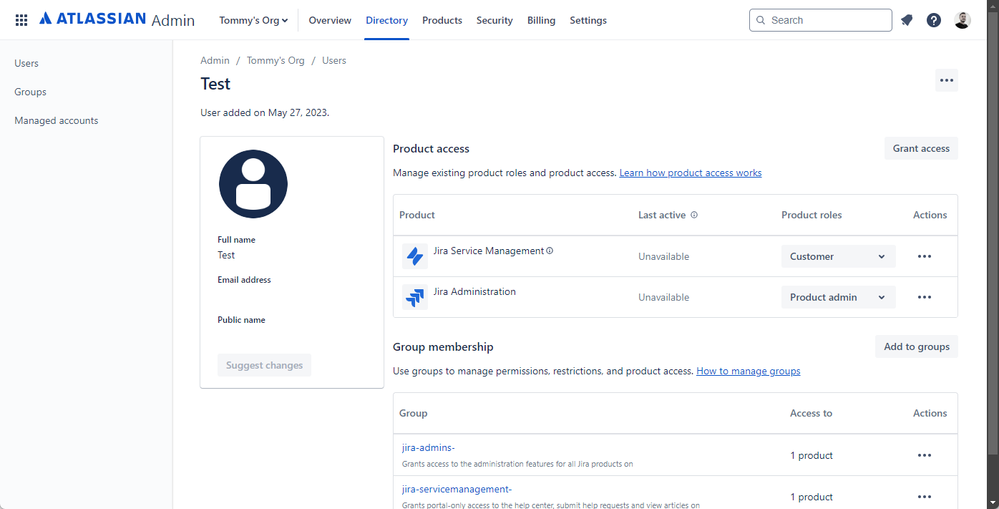Open the Customer product role dropdown

pyautogui.click(x=838, y=256)
